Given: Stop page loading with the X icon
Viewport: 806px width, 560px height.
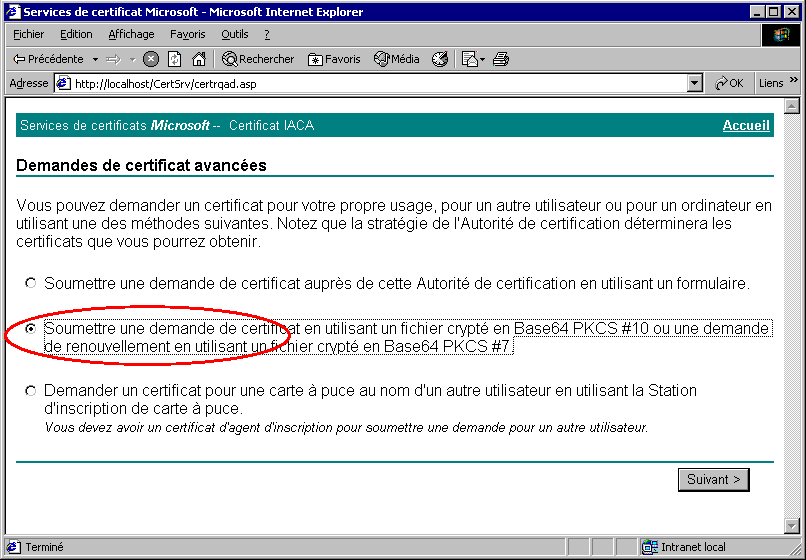Looking at the screenshot, I should coord(151,60).
